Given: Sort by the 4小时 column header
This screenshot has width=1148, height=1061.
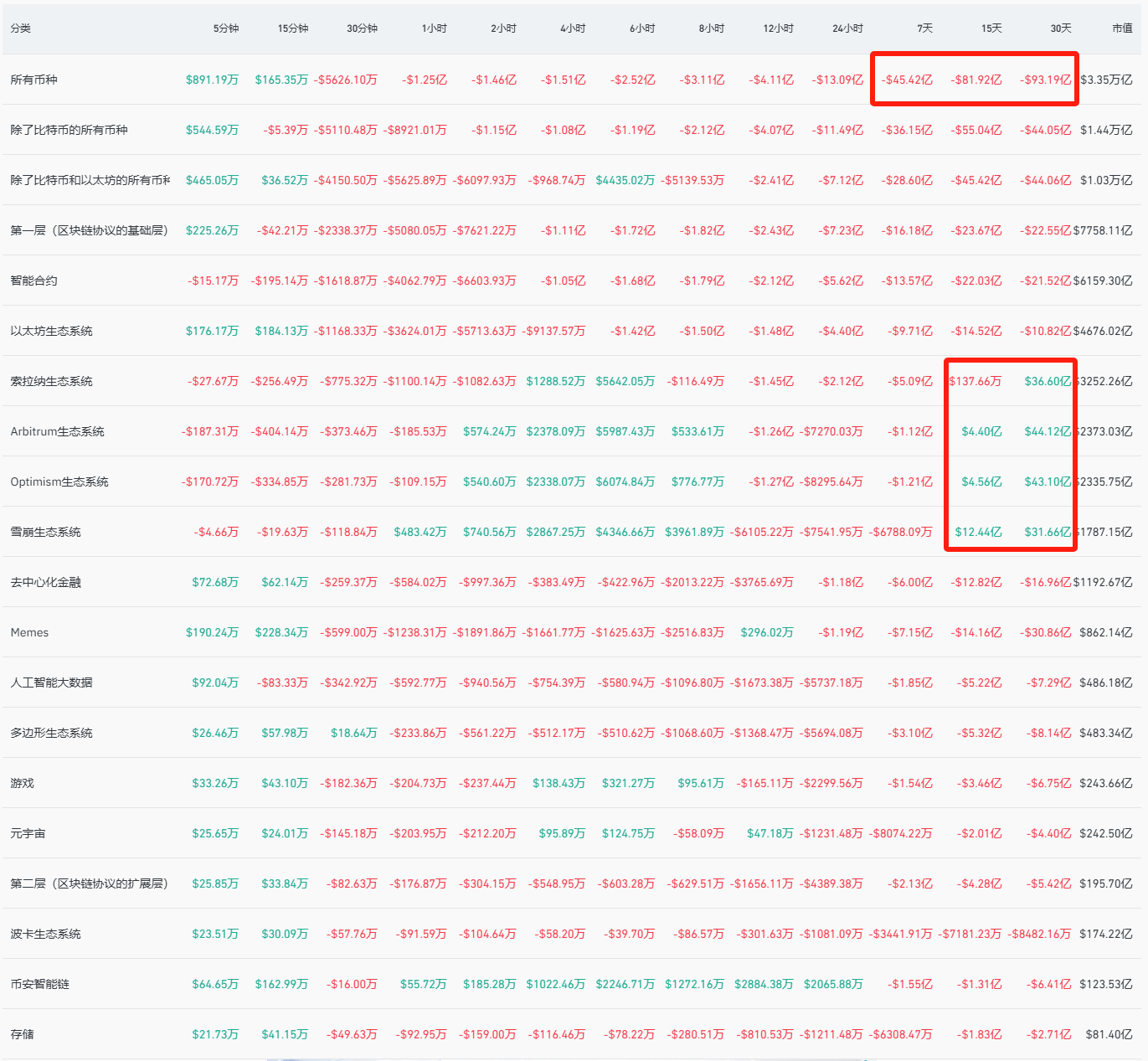Looking at the screenshot, I should click(x=573, y=28).
